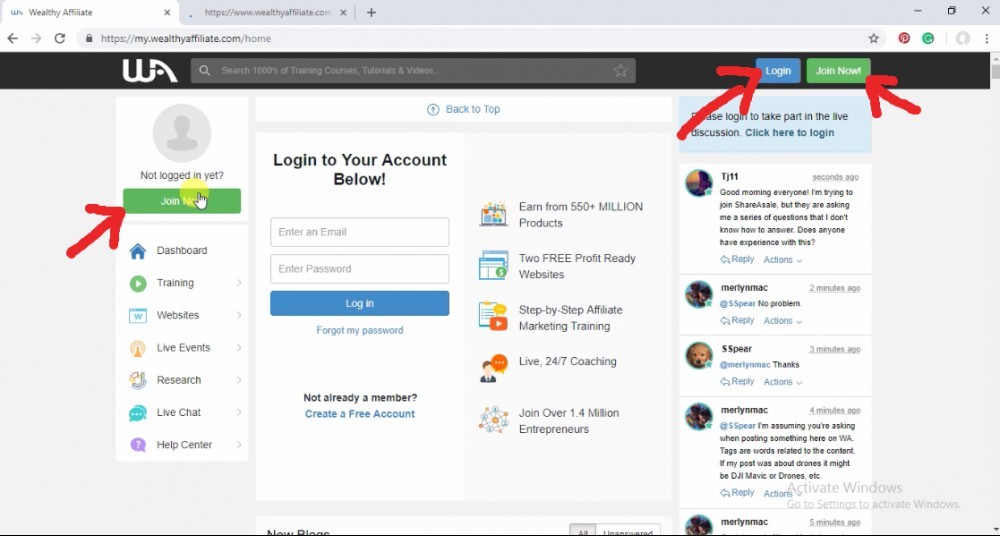The height and width of the screenshot is (536, 1000).
Task: Open Chrome three-dot menu
Action: 987,38
